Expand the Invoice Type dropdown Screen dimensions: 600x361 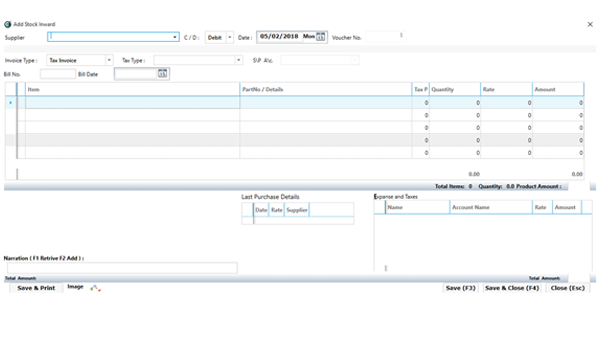pos(109,60)
